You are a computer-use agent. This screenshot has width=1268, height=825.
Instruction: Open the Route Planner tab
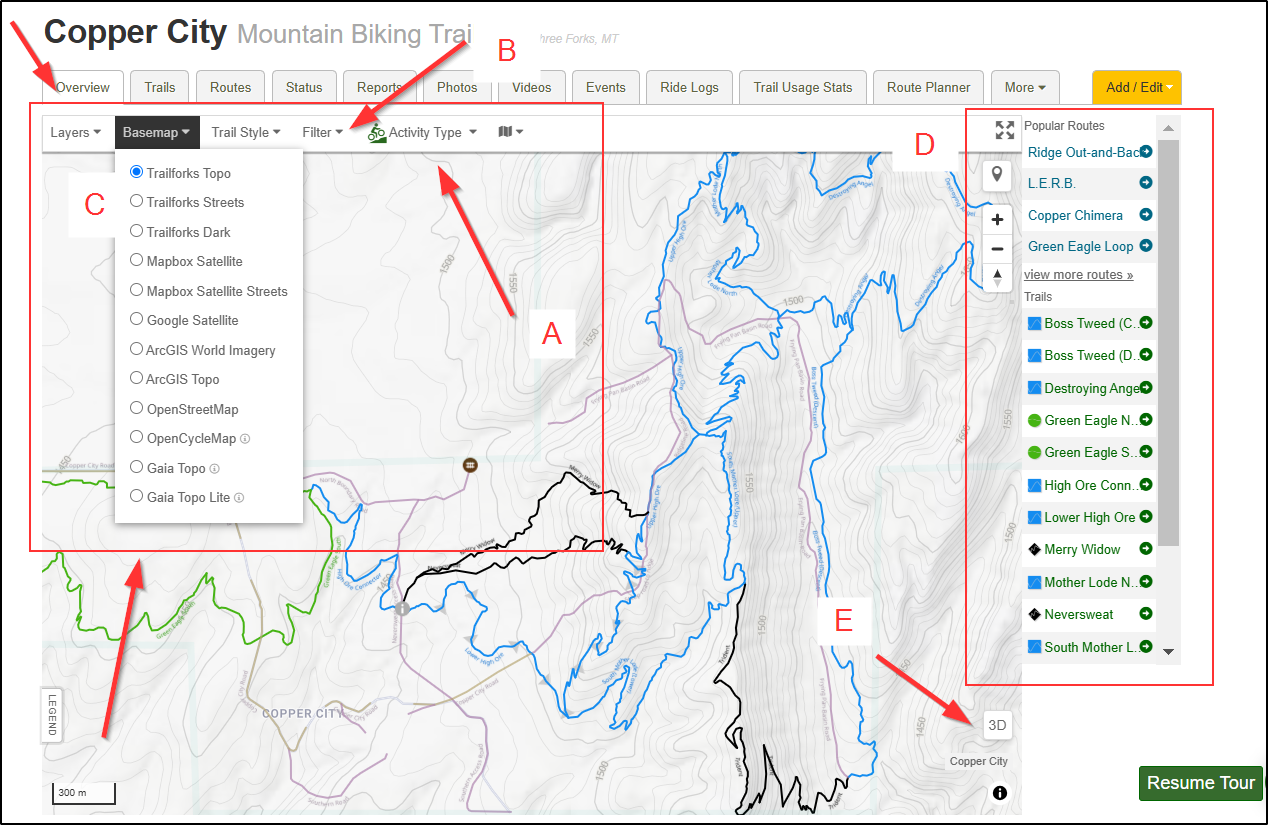pyautogui.click(x=928, y=87)
